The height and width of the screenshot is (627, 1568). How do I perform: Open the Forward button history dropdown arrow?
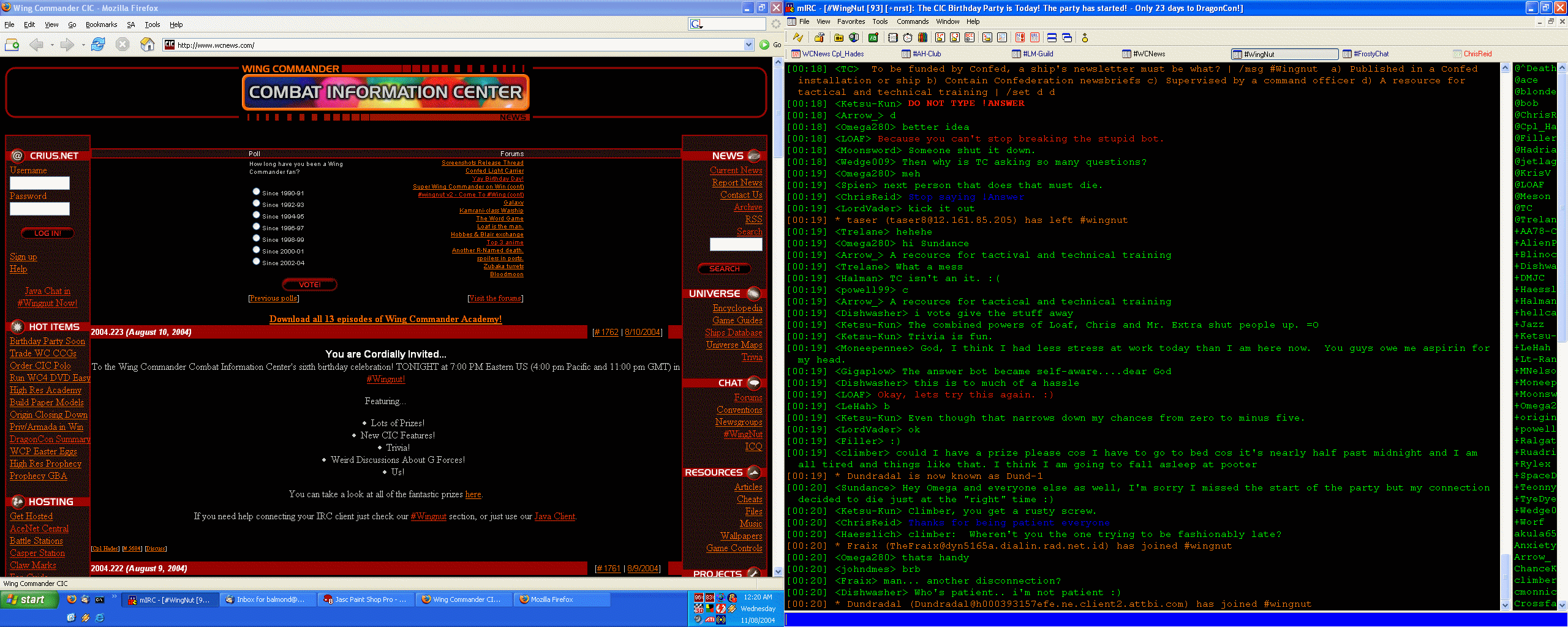coord(83,45)
